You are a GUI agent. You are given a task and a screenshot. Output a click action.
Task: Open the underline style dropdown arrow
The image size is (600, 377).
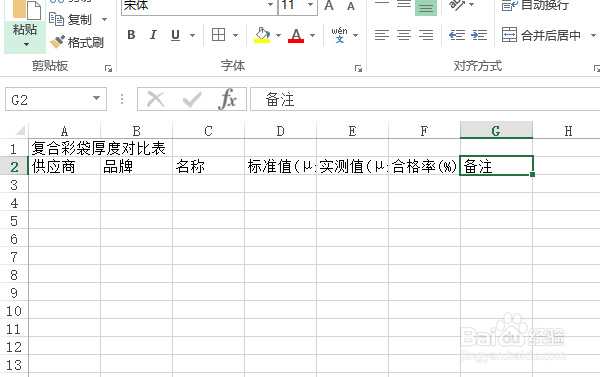192,35
